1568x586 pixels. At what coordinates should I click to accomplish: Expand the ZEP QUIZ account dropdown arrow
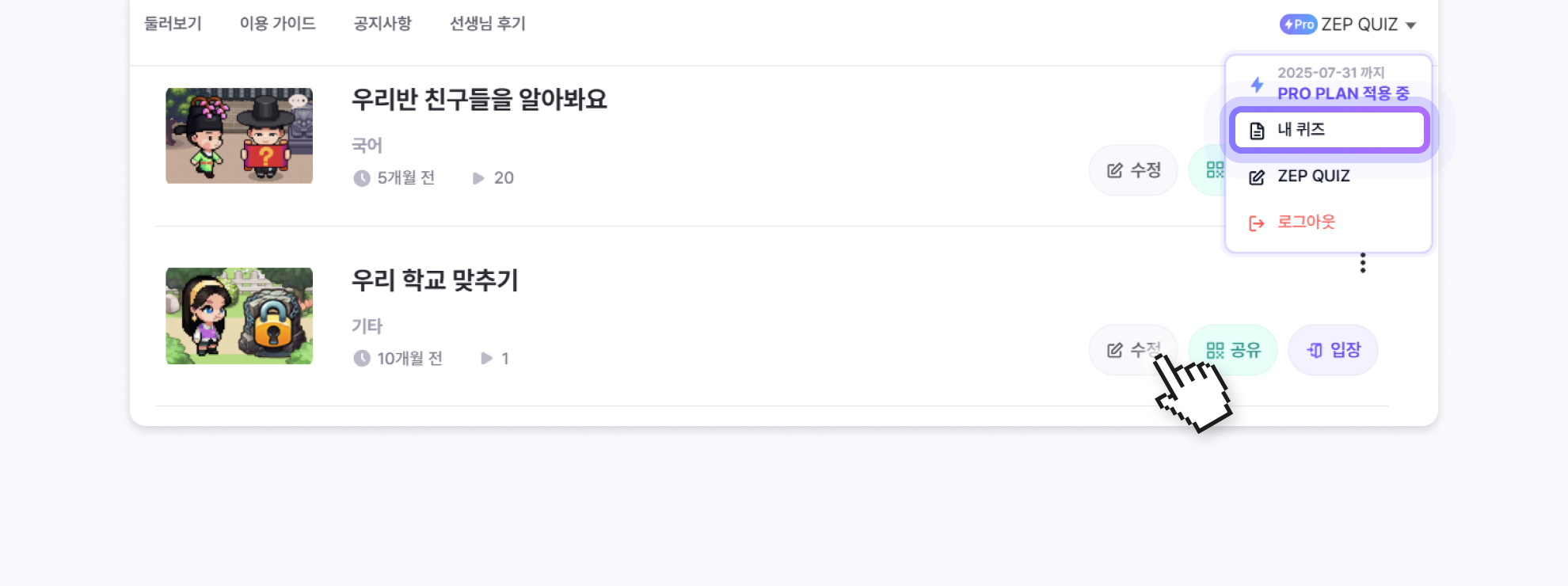(x=1410, y=25)
